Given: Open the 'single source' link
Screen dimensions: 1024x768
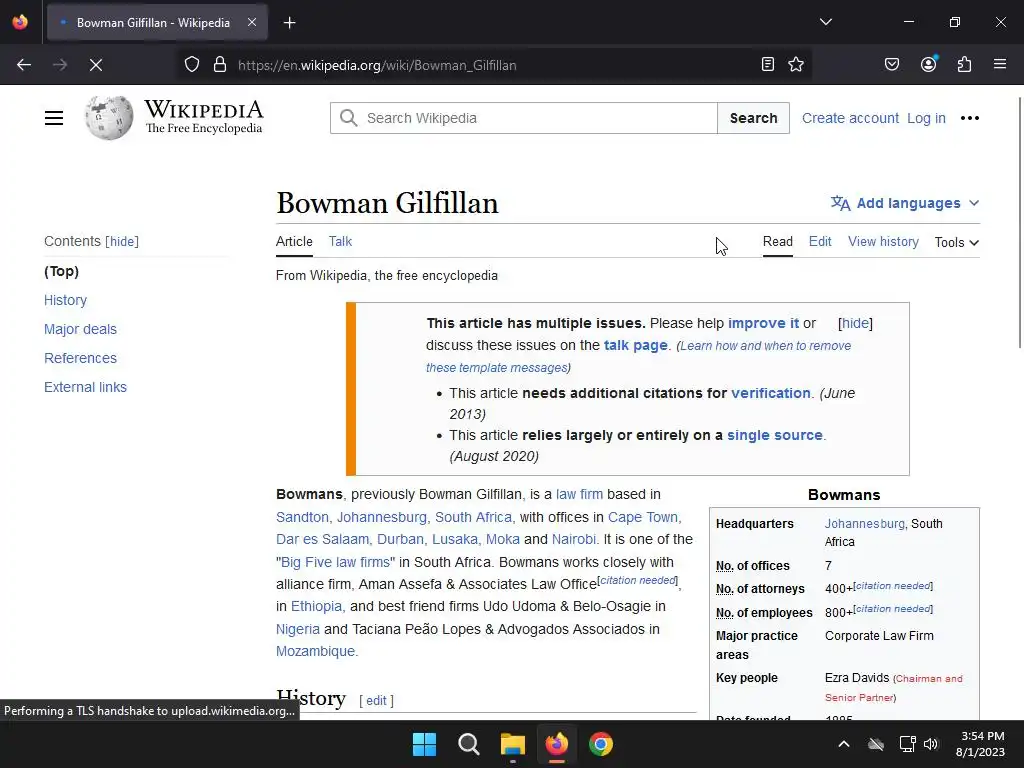Looking at the screenshot, I should coord(775,435).
